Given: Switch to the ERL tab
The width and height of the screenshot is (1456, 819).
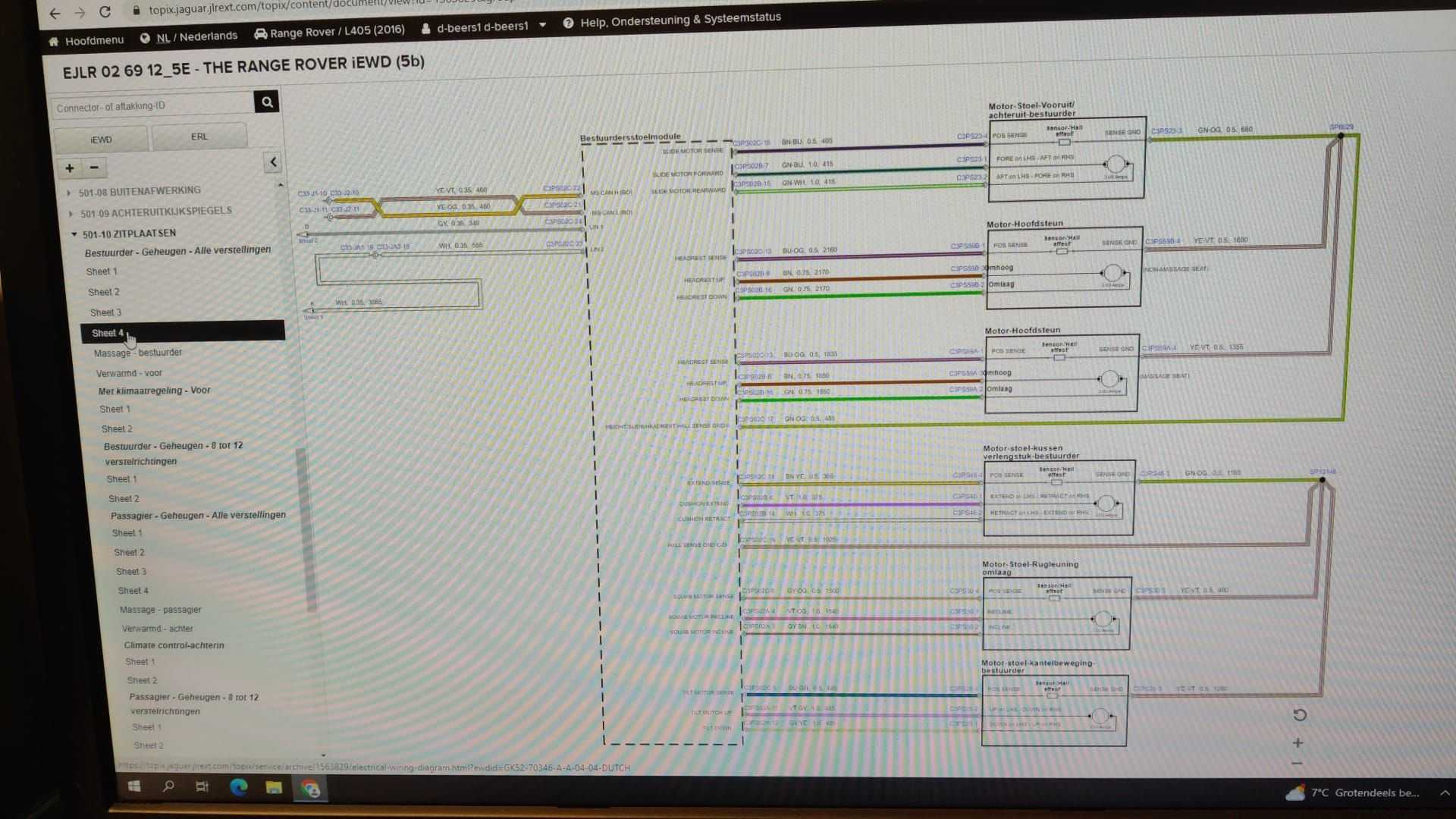Looking at the screenshot, I should click(x=199, y=136).
